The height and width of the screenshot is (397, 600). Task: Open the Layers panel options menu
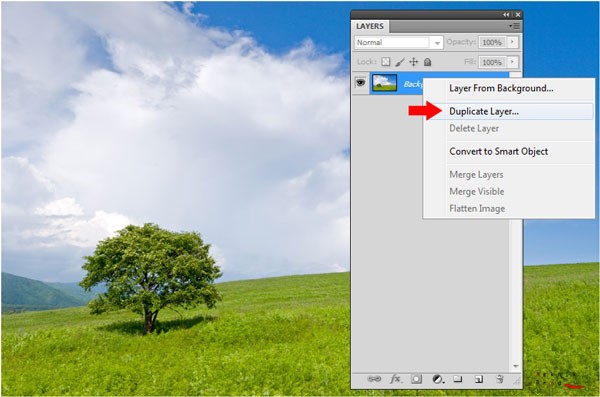(515, 26)
